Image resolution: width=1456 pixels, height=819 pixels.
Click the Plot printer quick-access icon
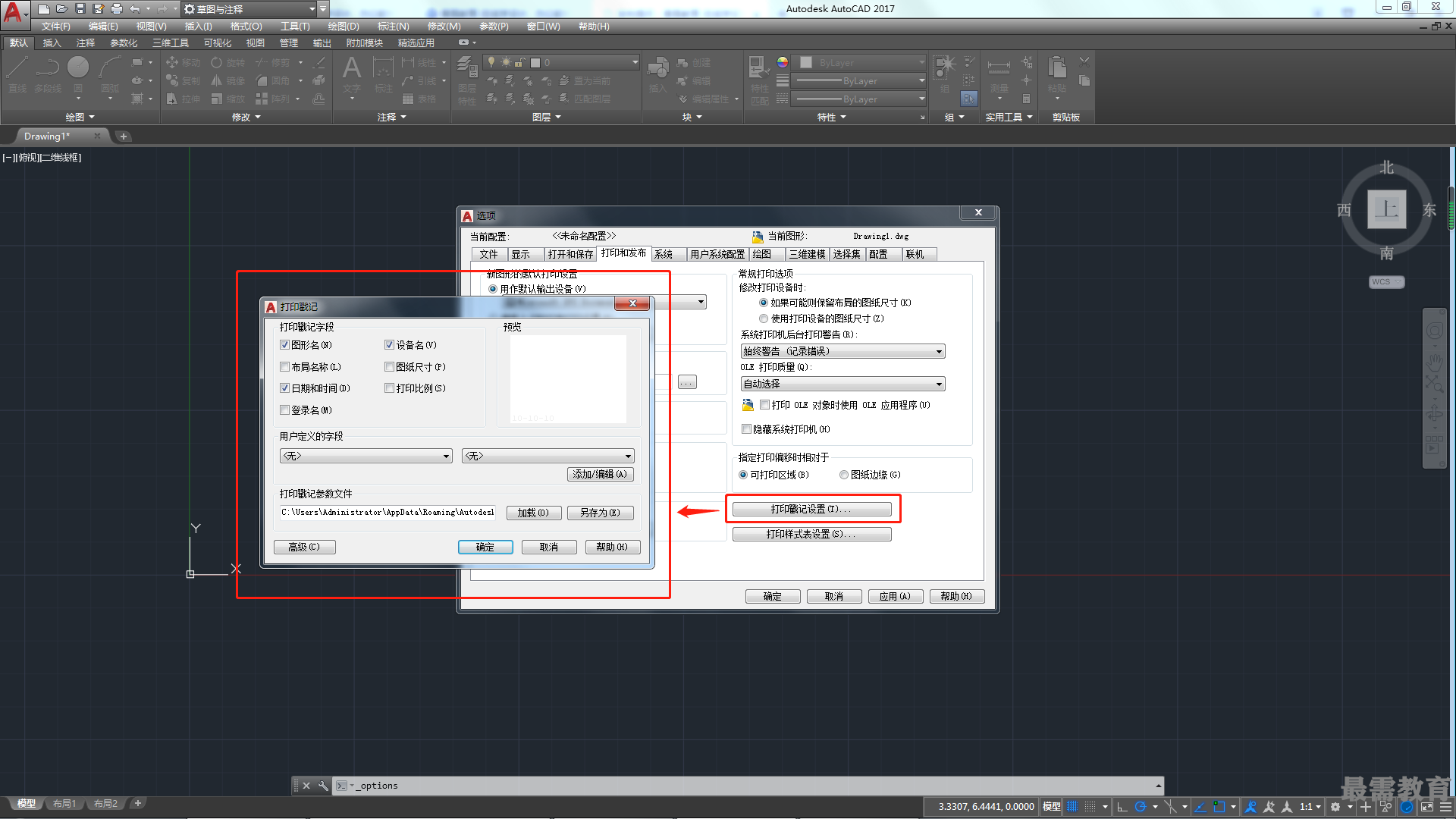(116, 9)
